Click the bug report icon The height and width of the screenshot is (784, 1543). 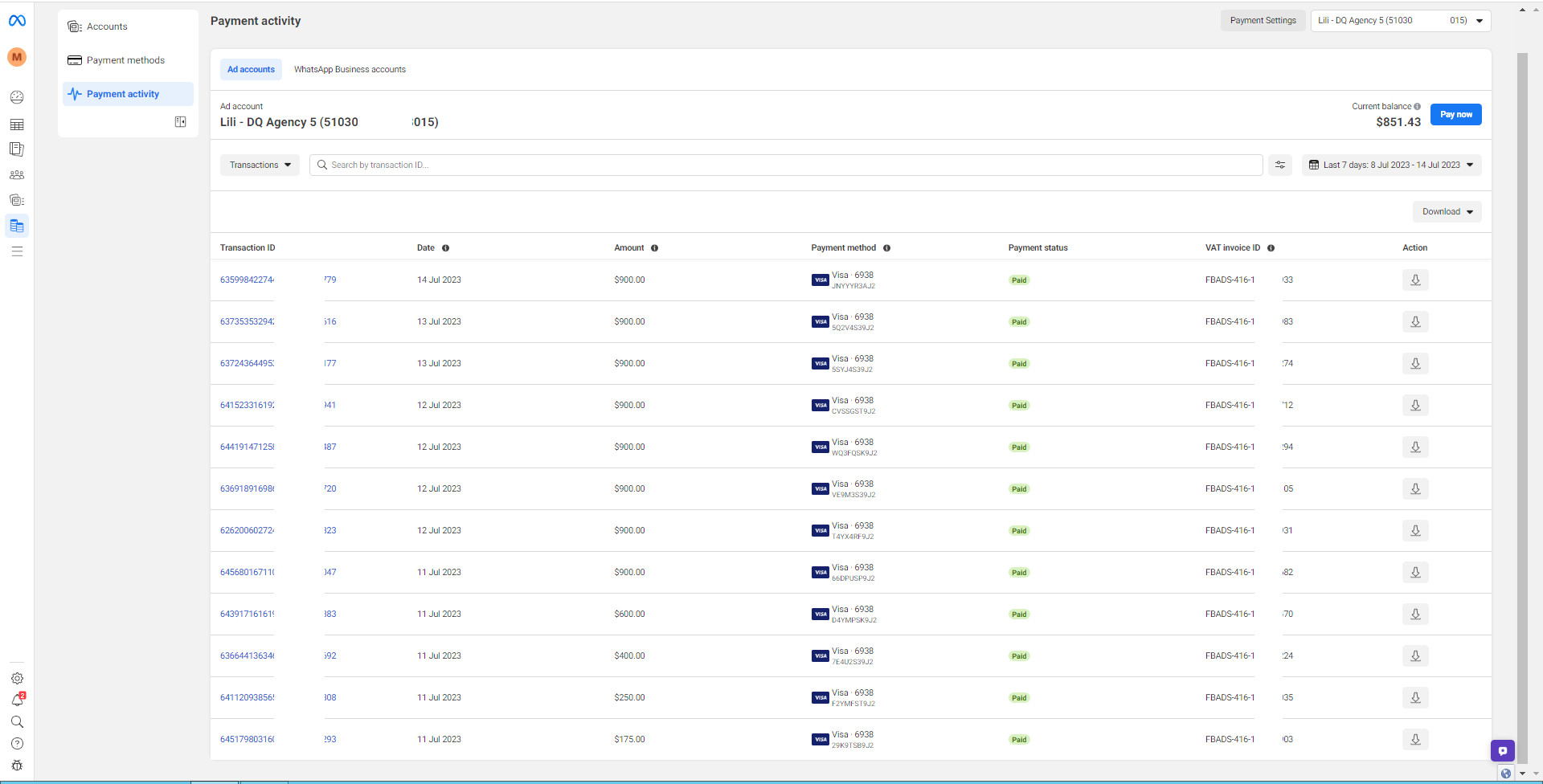(17, 765)
